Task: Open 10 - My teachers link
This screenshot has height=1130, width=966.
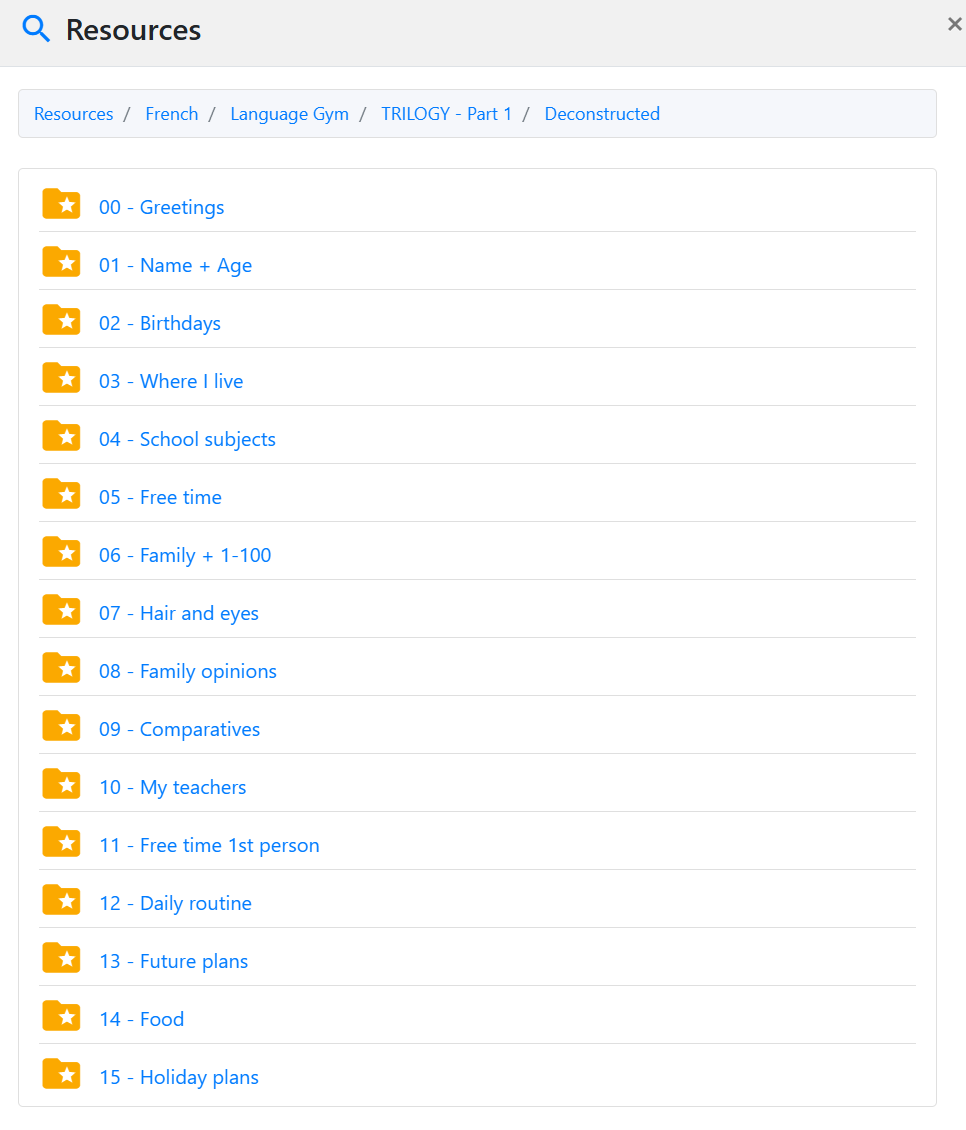Action: [172, 788]
